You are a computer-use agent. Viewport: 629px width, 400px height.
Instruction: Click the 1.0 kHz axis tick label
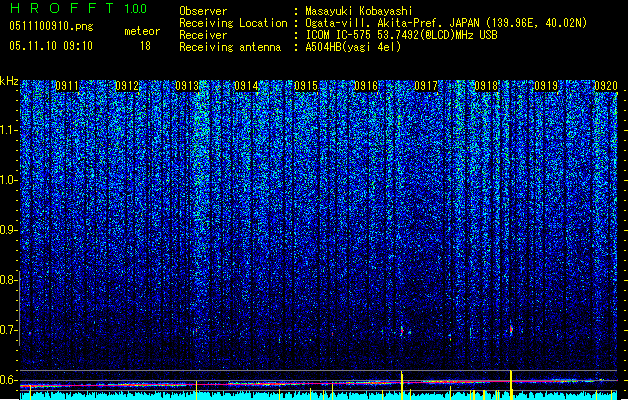coord(8,180)
